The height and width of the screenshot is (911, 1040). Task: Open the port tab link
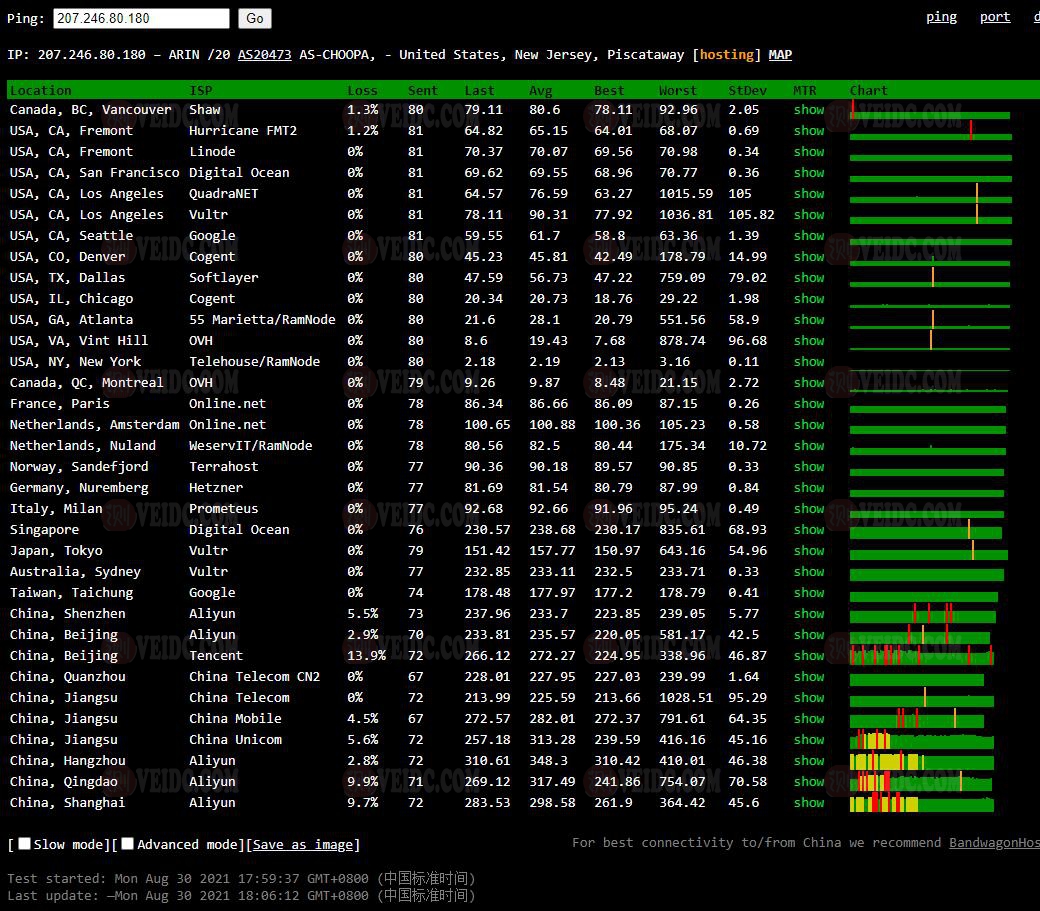[x=994, y=16]
